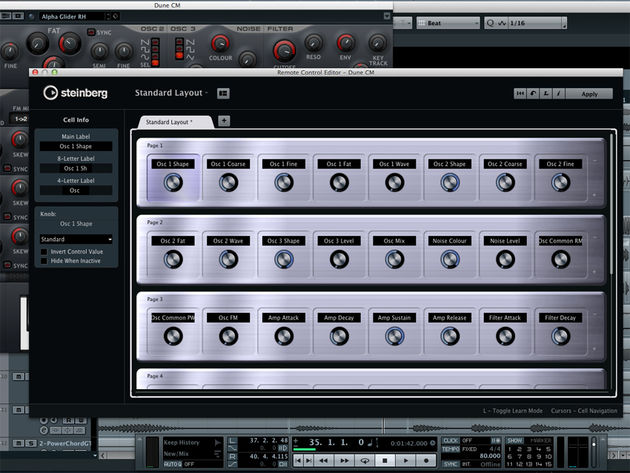Edit the 8-Letter Label field Osc 1 Sh
This screenshot has width=630, height=473.
pyautogui.click(x=76, y=168)
